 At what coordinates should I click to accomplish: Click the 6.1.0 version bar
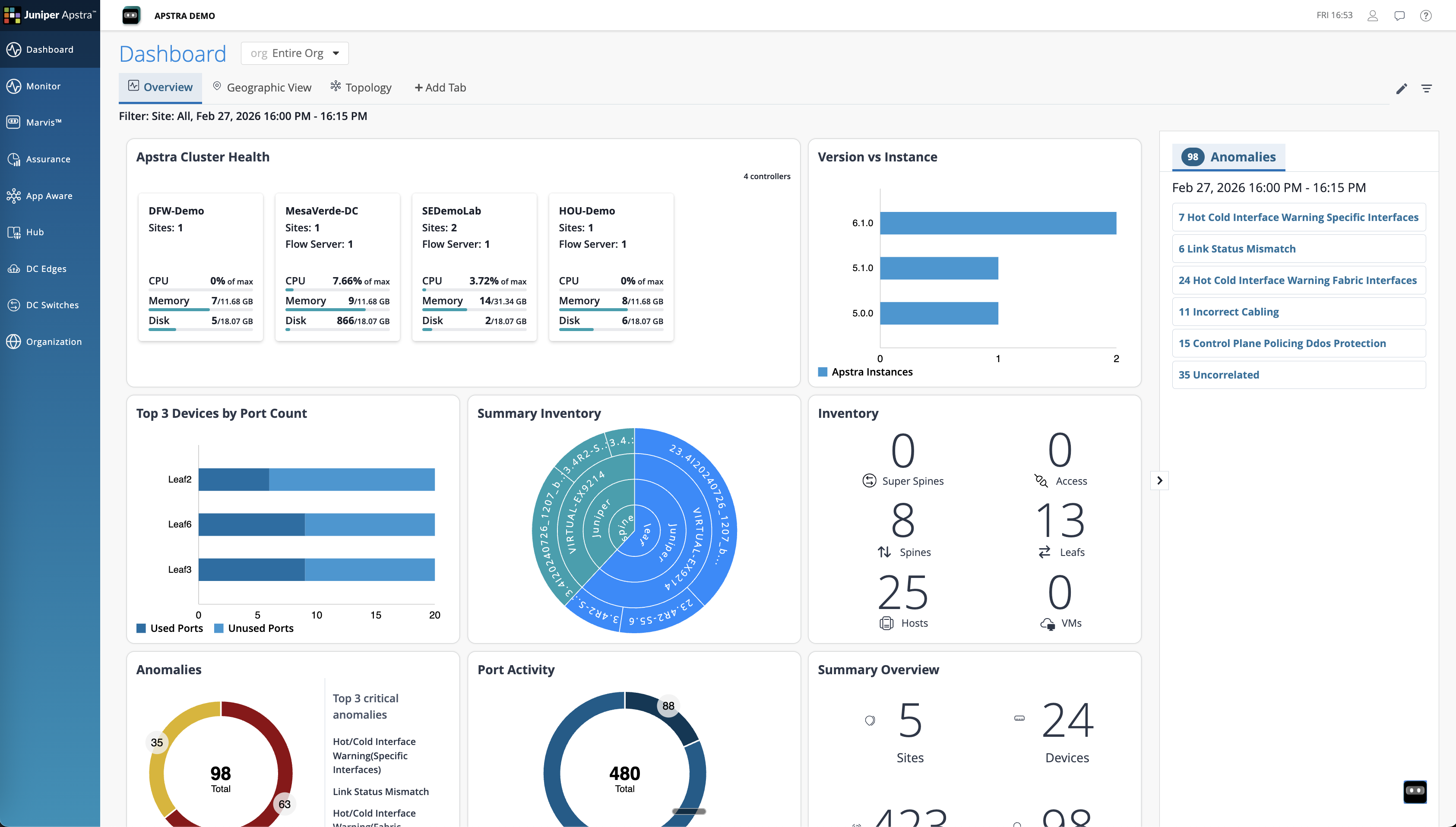(998, 223)
